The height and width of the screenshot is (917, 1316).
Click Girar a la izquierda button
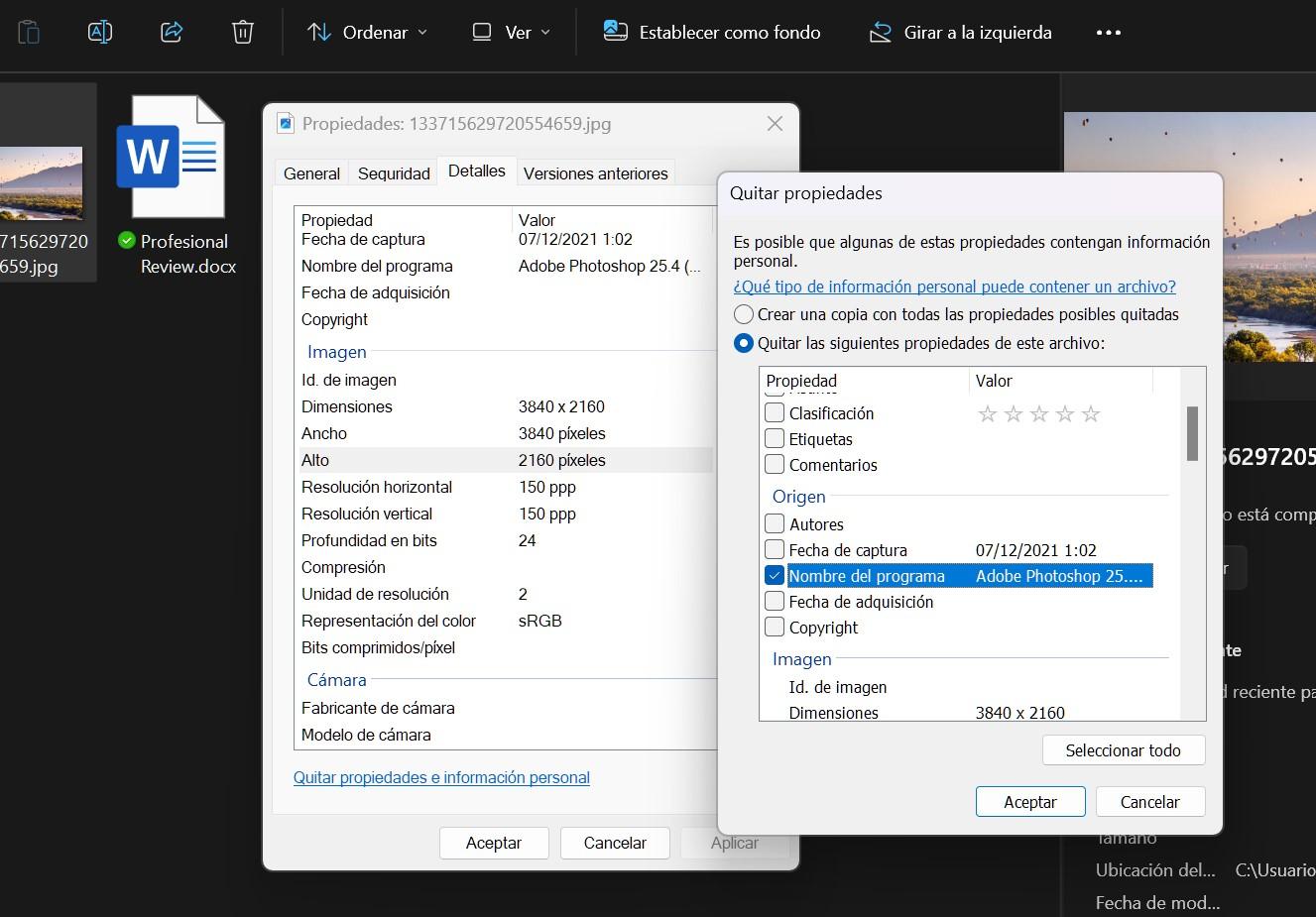tap(960, 33)
